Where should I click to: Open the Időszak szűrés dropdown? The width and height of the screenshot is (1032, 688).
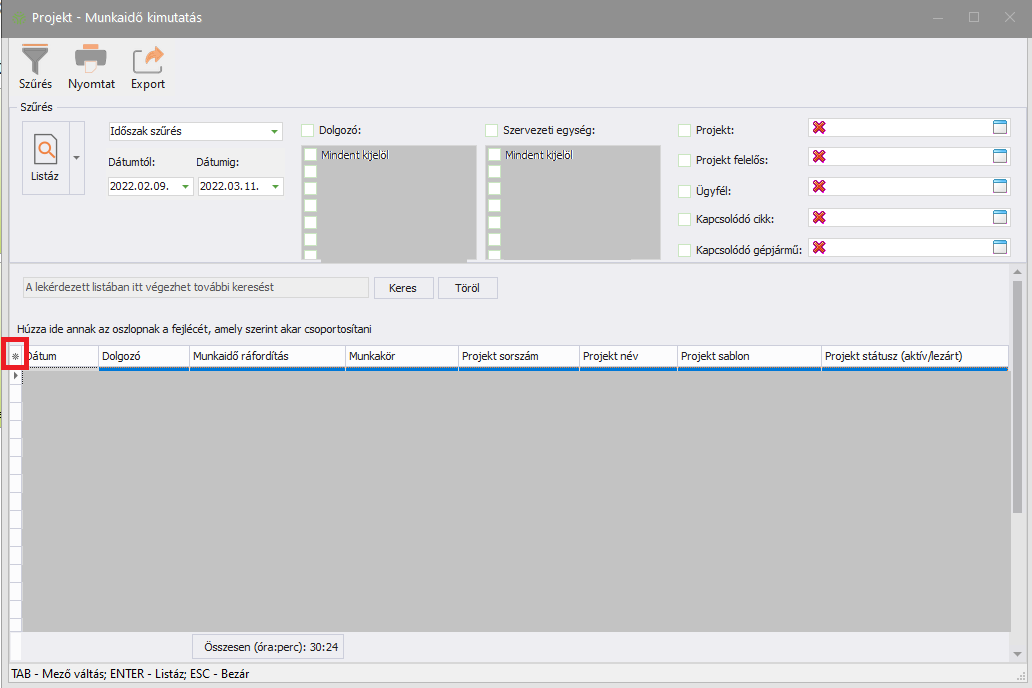tap(274, 131)
